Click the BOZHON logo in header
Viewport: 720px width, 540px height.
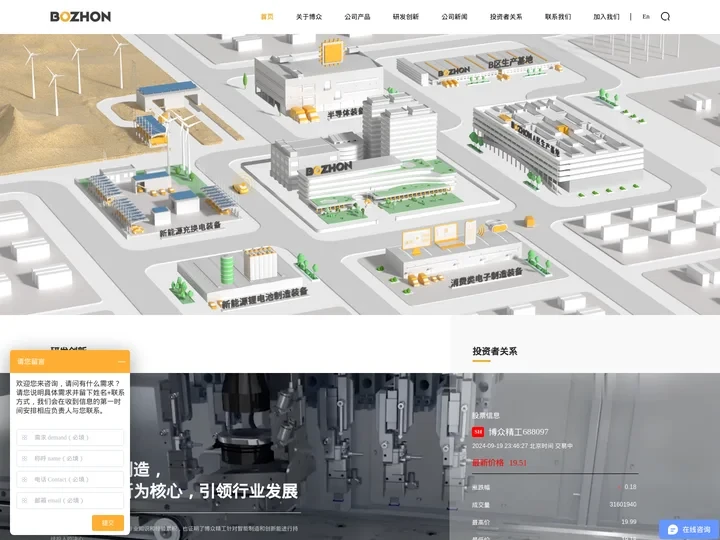(80, 17)
